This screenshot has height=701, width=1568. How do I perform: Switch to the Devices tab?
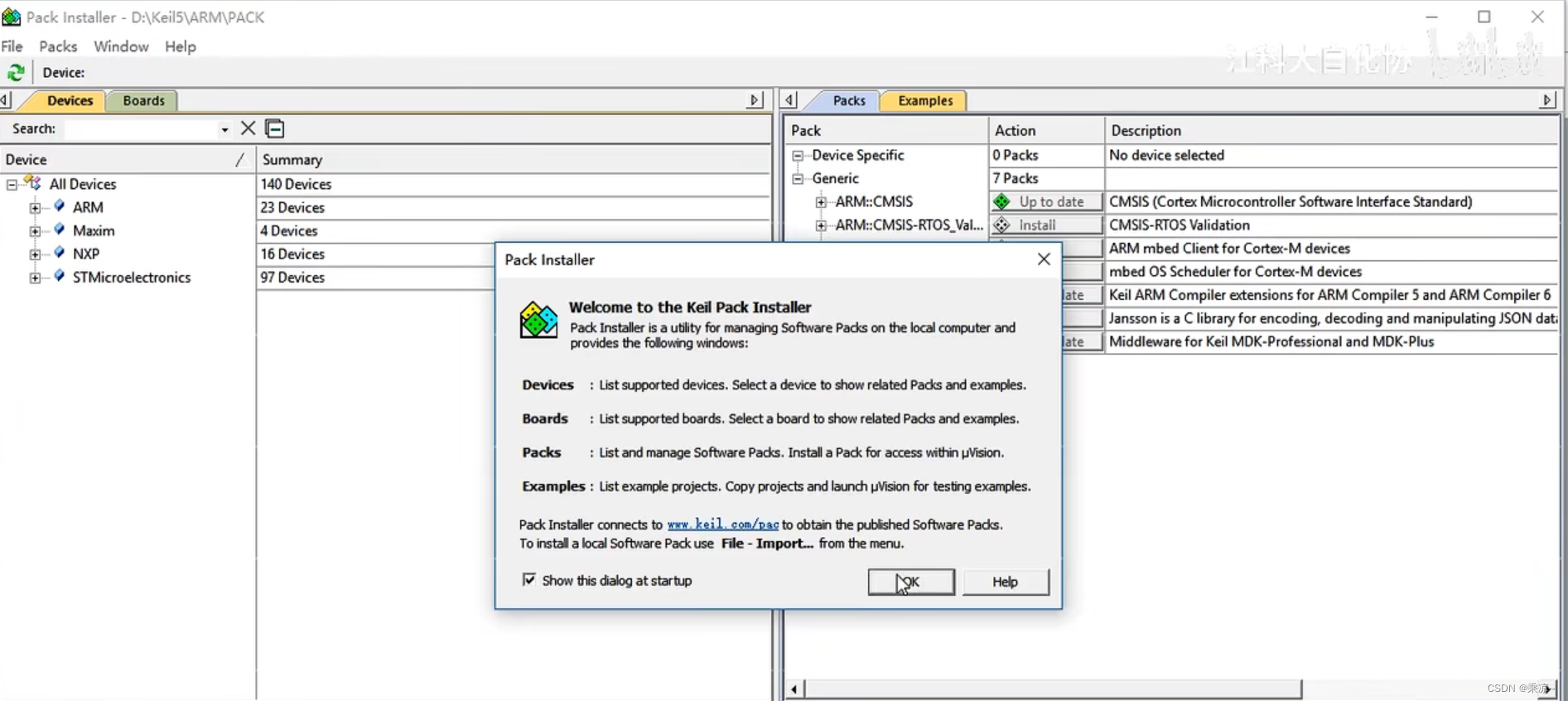[70, 100]
